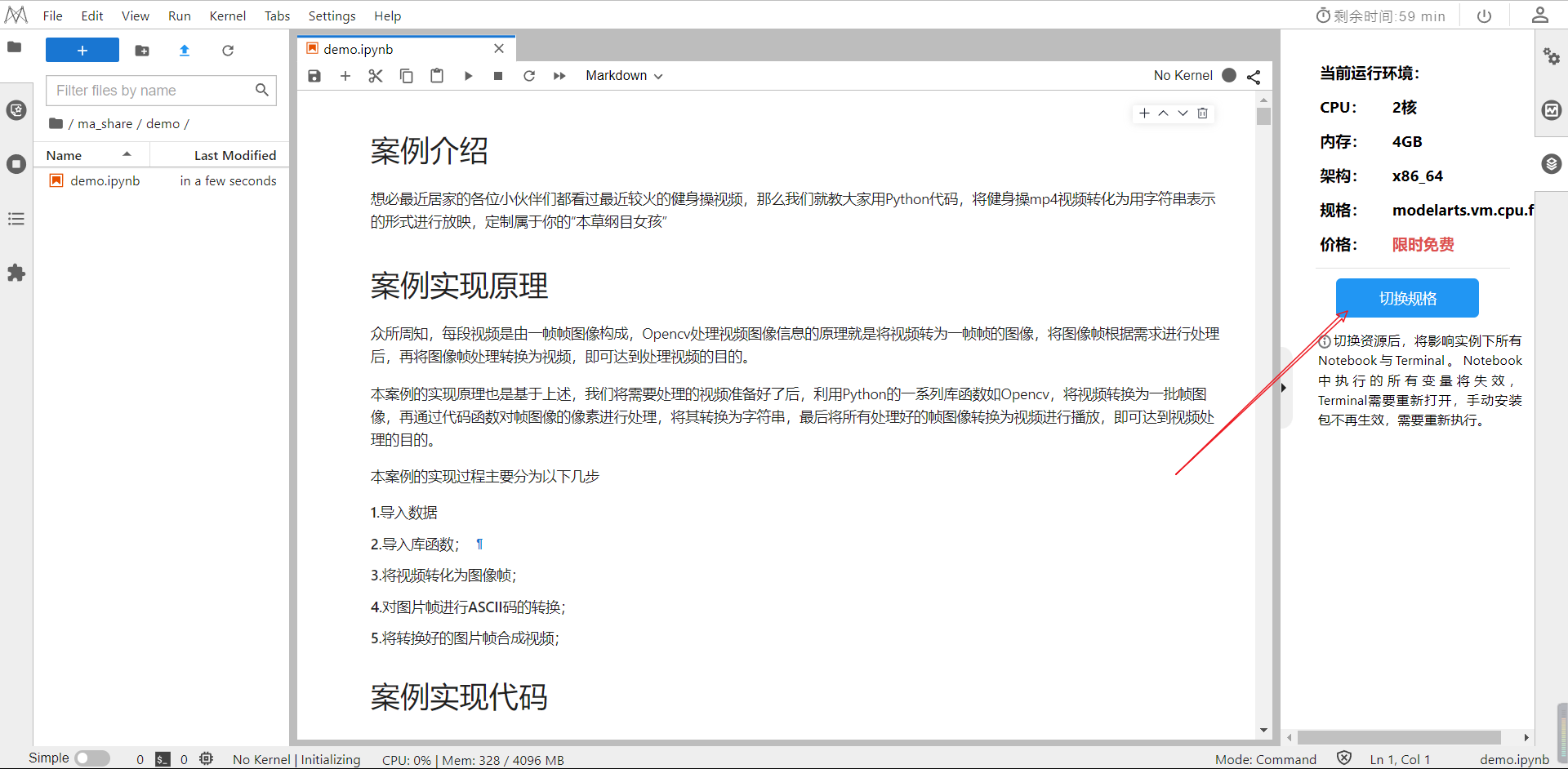This screenshot has height=769, width=1568.
Task: Upload files with the upload icon
Action: tap(185, 51)
